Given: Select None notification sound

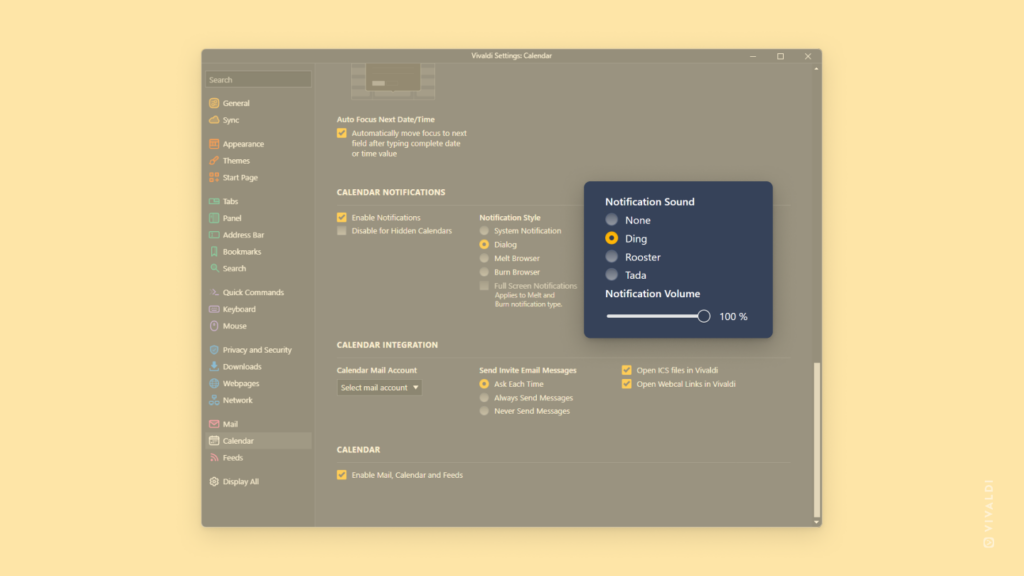Looking at the screenshot, I should (611, 220).
